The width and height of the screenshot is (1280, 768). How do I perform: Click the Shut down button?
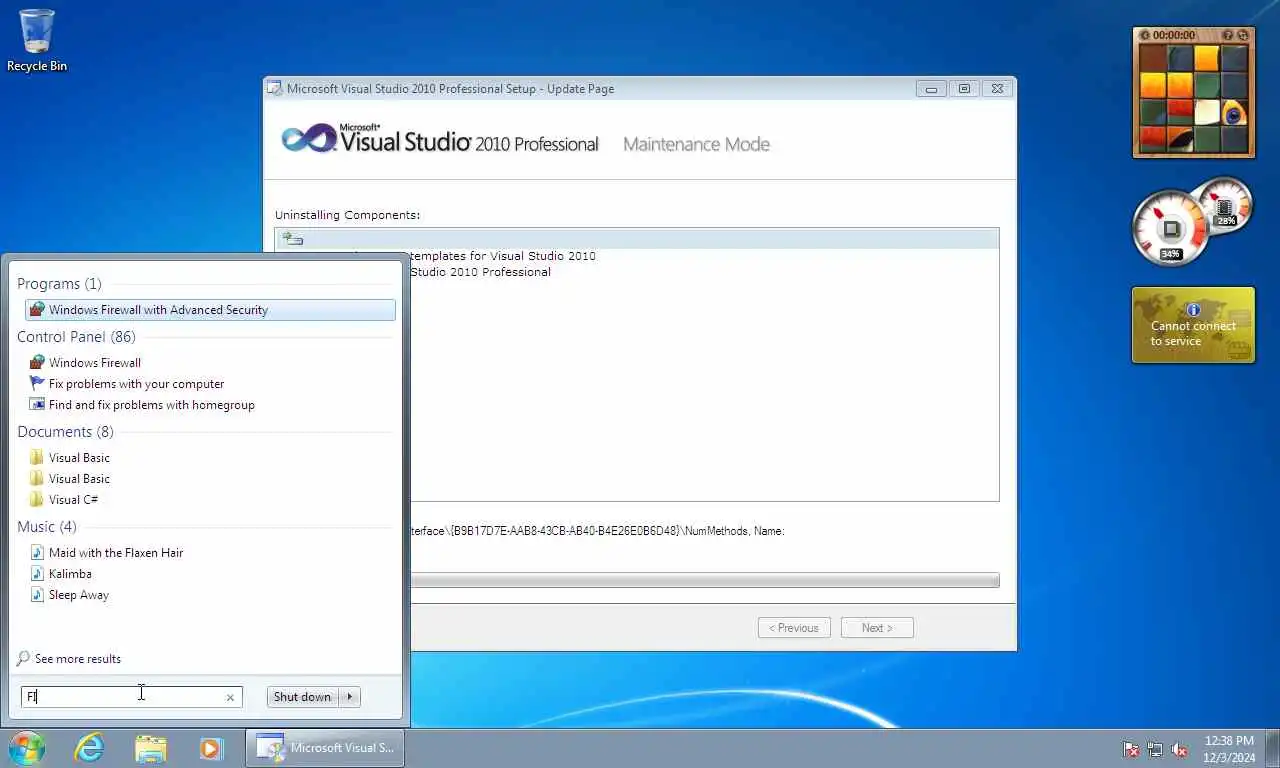pyautogui.click(x=302, y=697)
